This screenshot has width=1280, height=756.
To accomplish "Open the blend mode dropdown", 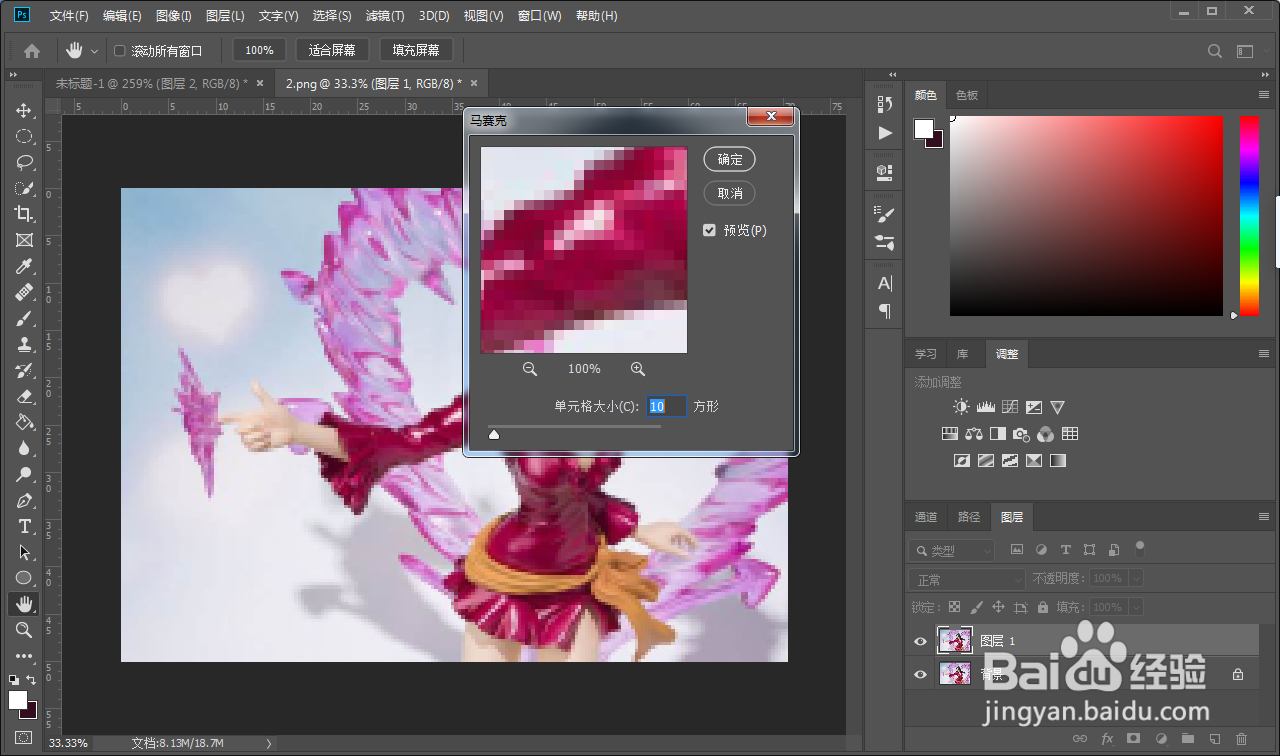I will 967,579.
